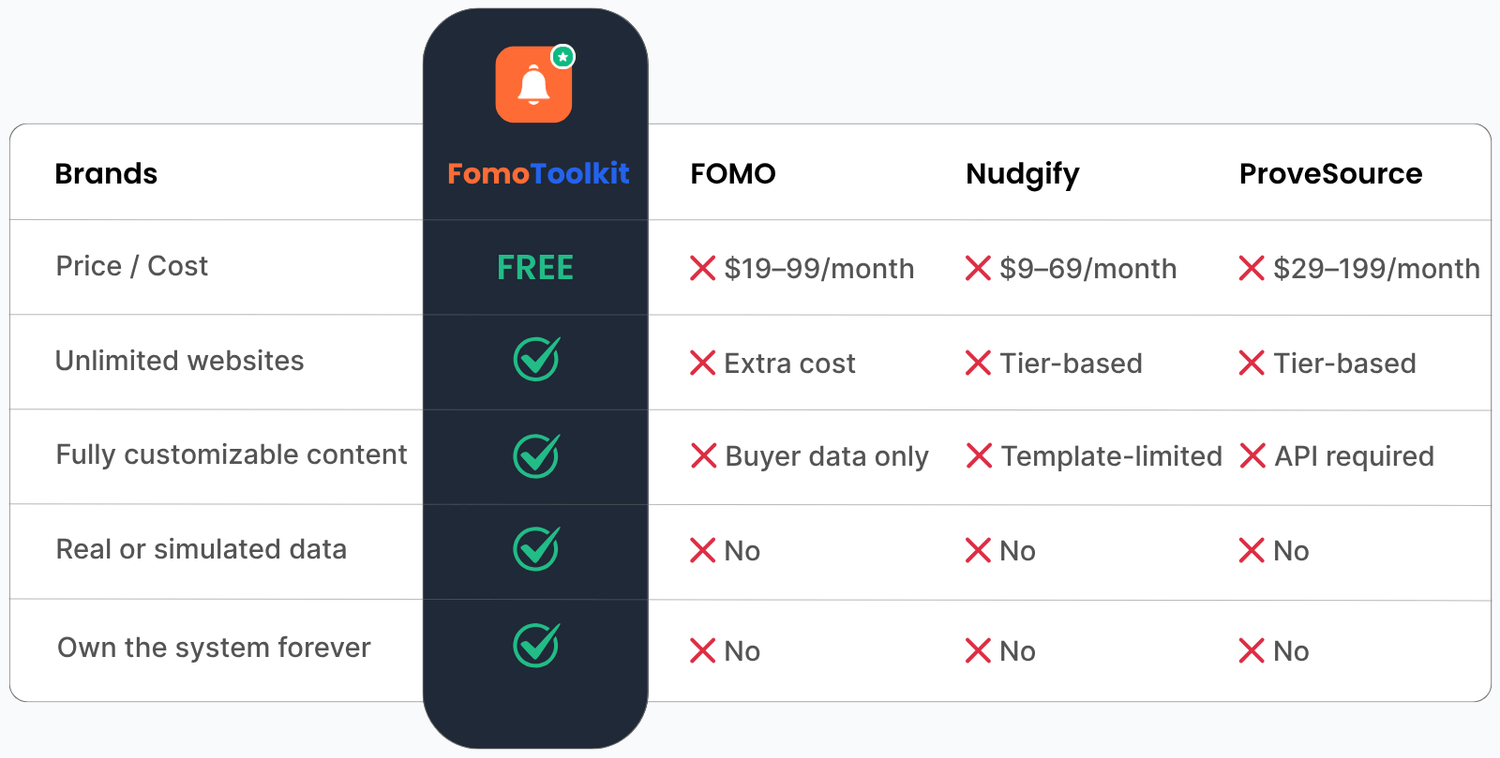Click the green FREE price label
Image resolution: width=1500 pixels, height=758 pixels.
(536, 268)
